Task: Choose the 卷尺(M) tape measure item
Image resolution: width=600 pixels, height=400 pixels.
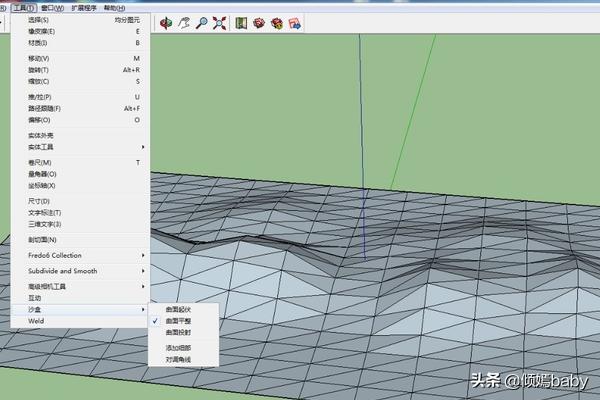Action: coord(80,163)
